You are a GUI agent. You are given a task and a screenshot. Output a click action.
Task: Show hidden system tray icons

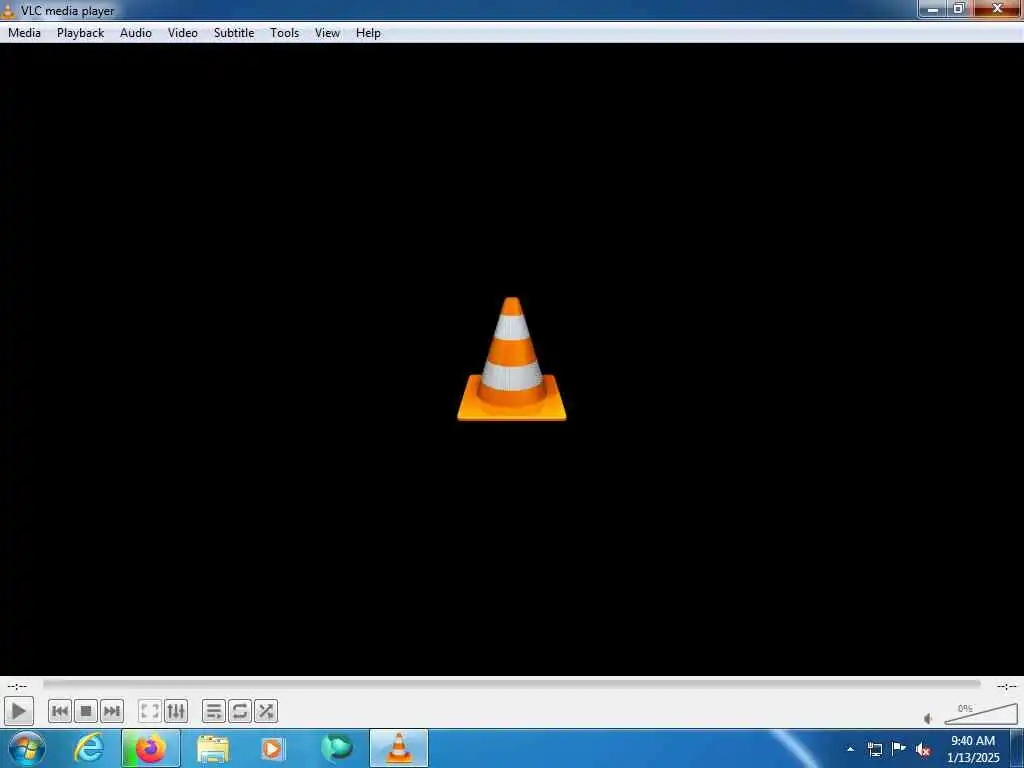(850, 749)
